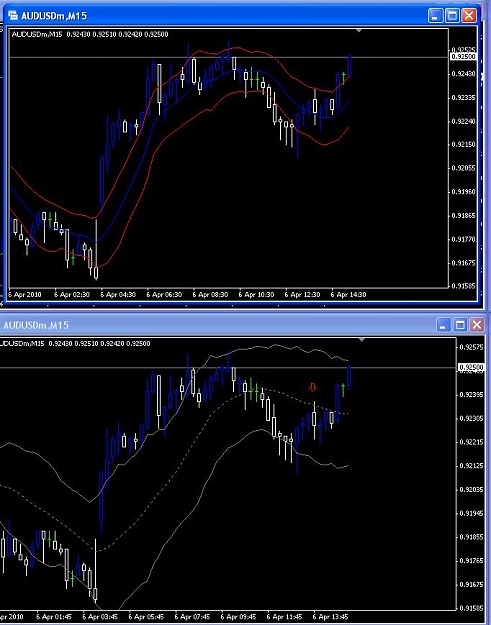Close the lower AUDUSDm,M15 chart window
The width and height of the screenshot is (491, 625).
(x=477, y=325)
